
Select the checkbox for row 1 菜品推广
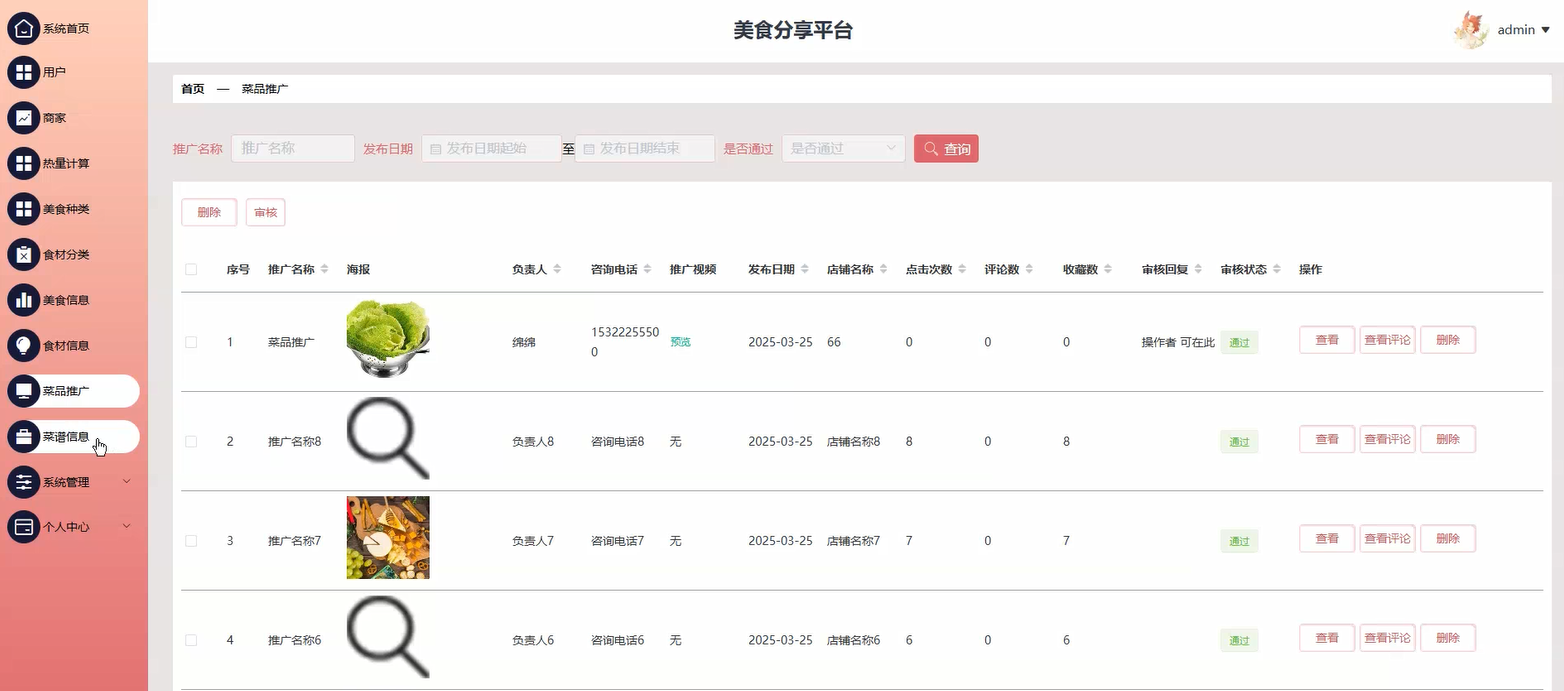(191, 341)
